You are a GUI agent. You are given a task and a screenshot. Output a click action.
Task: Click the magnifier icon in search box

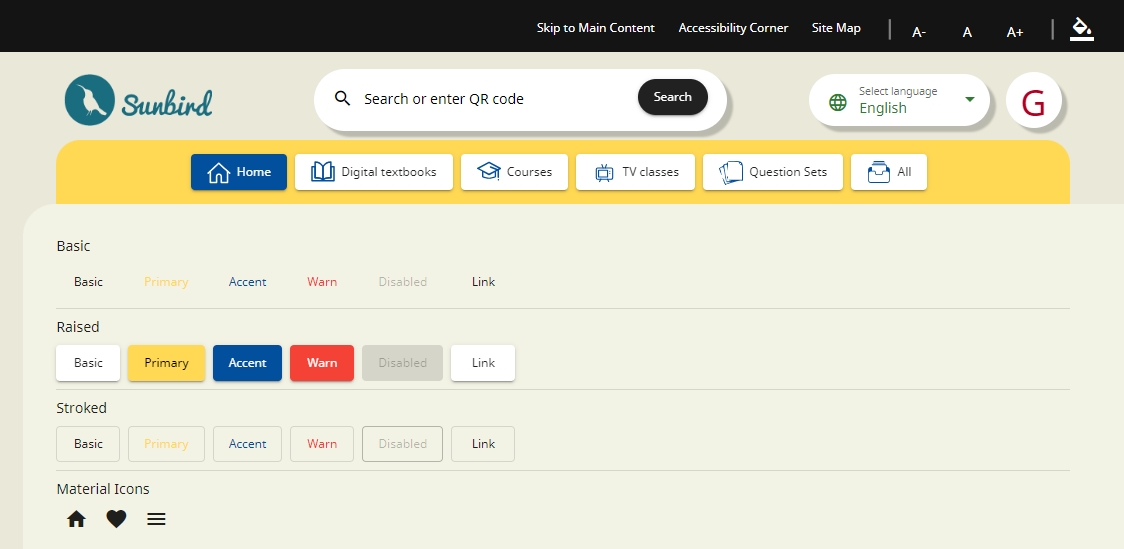pyautogui.click(x=342, y=98)
